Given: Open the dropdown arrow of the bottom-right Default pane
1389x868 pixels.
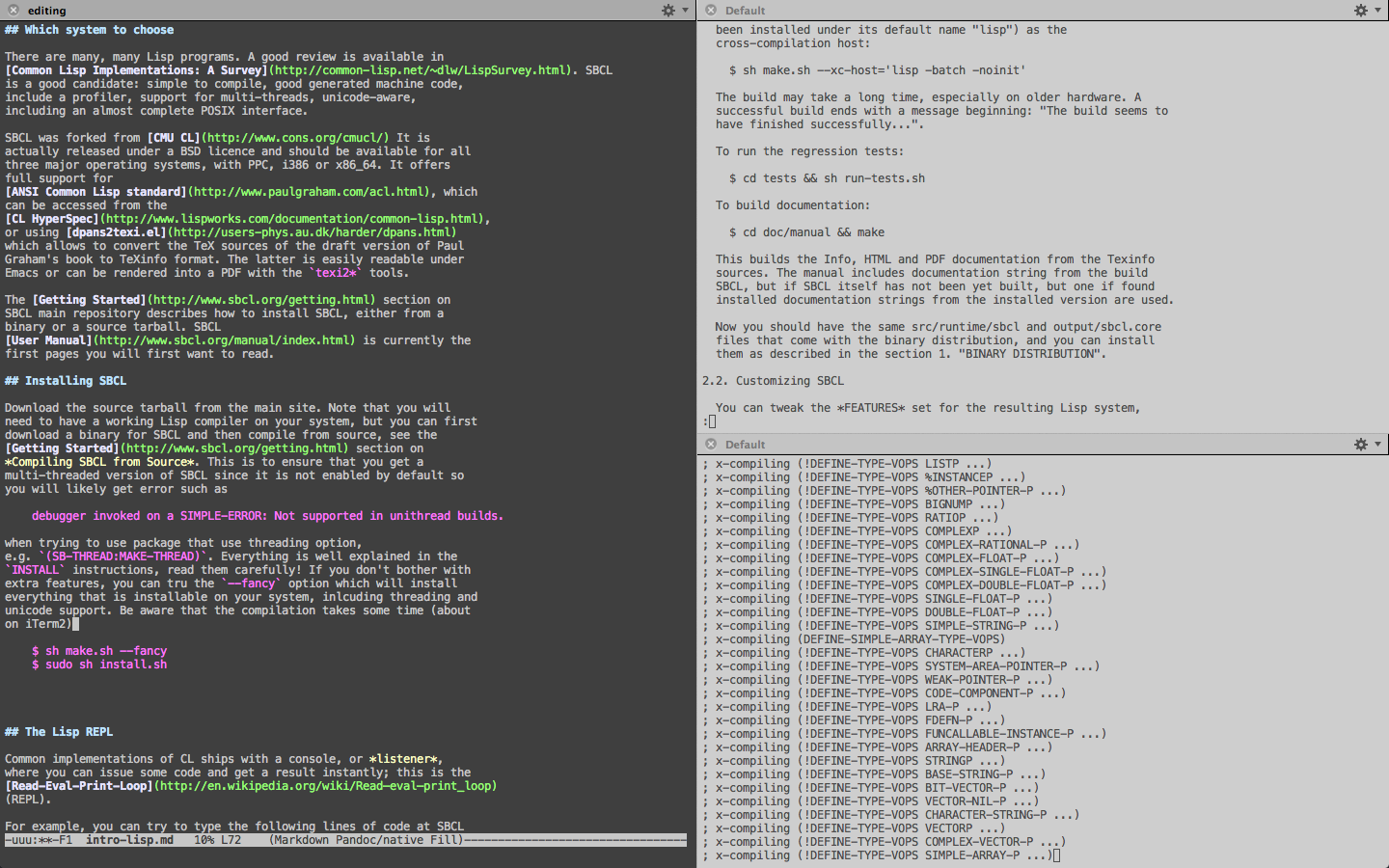Looking at the screenshot, I should pos(1377,445).
